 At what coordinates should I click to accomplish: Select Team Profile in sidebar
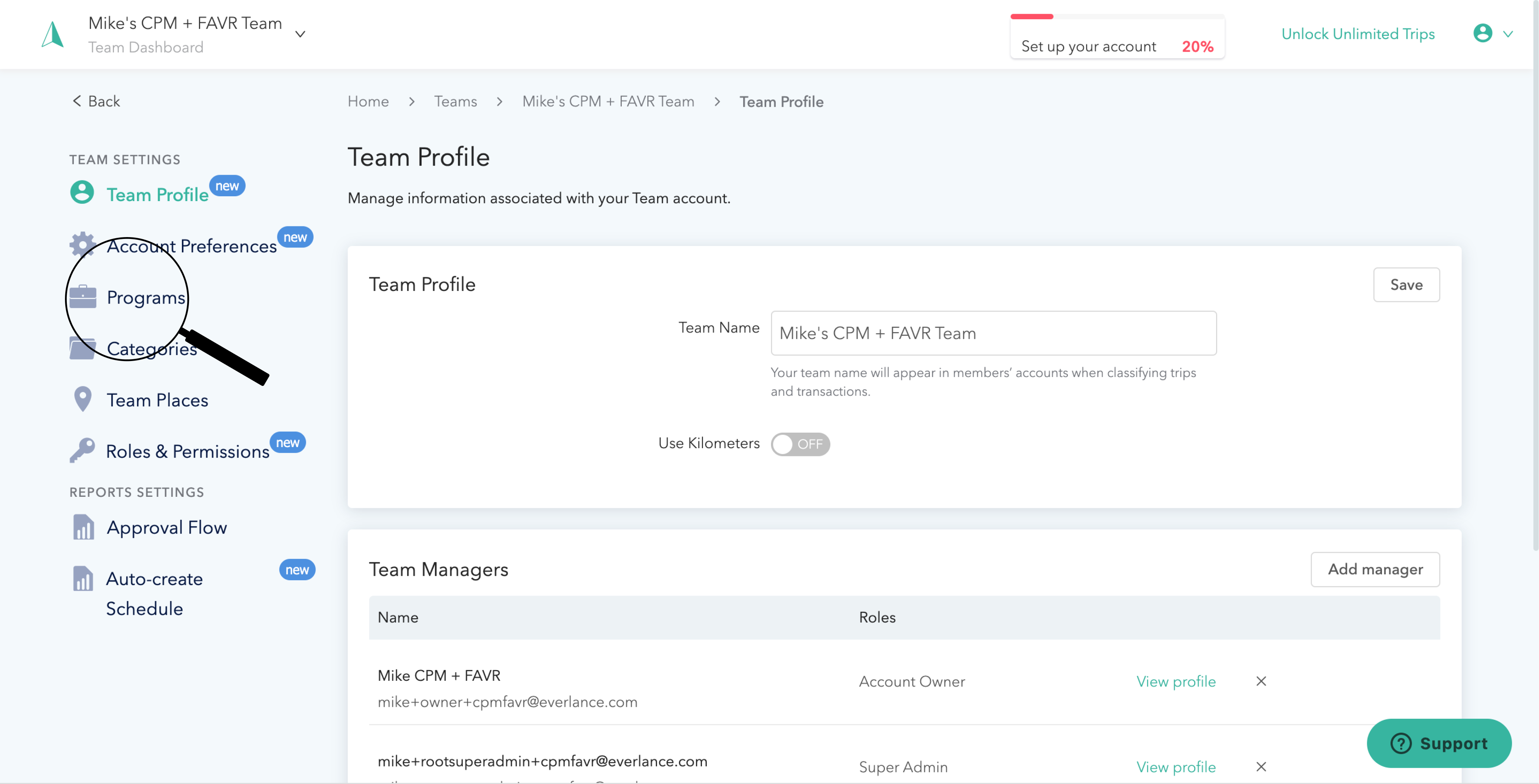coord(157,195)
